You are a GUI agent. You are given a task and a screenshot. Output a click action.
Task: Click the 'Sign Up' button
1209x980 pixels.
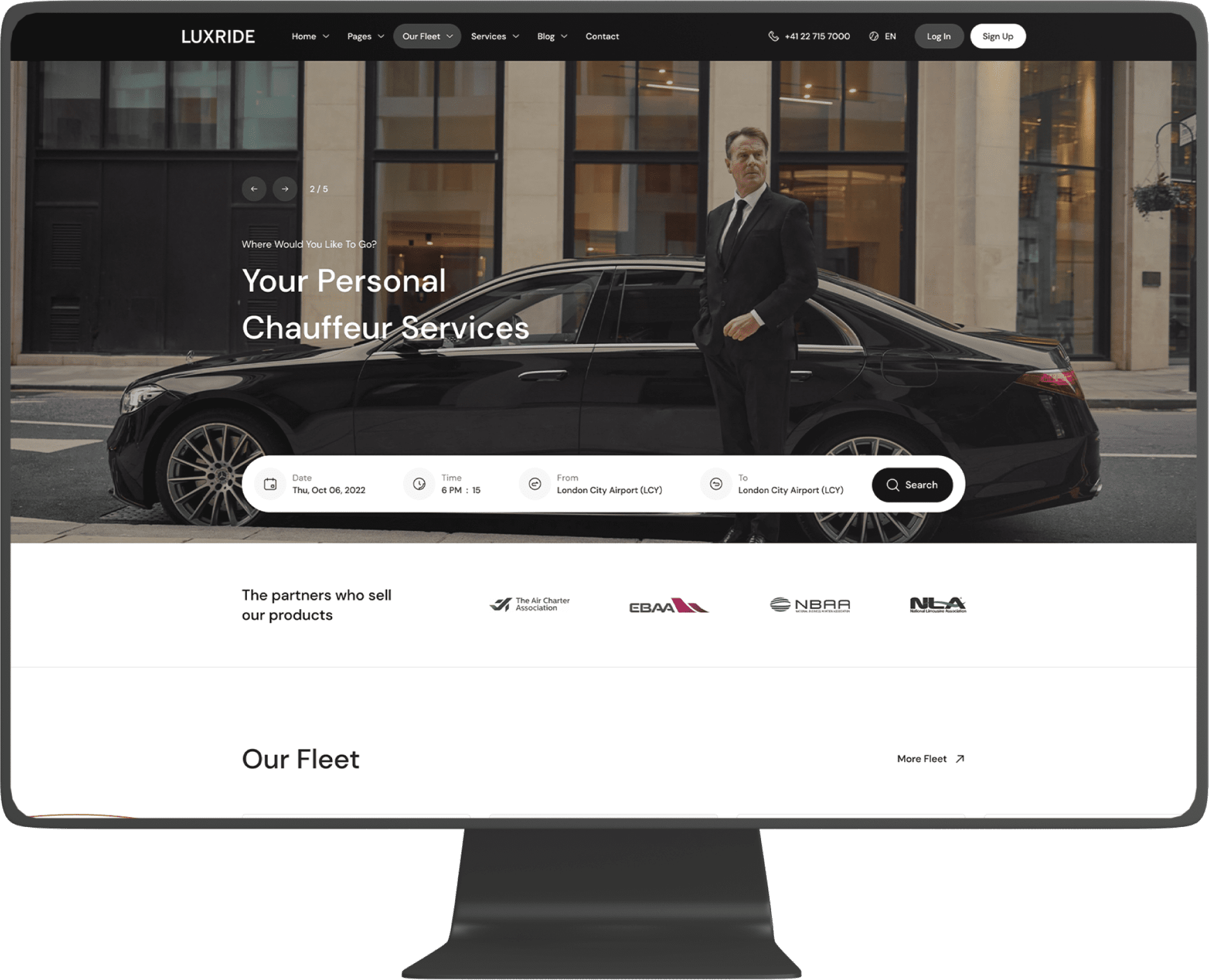(x=997, y=36)
